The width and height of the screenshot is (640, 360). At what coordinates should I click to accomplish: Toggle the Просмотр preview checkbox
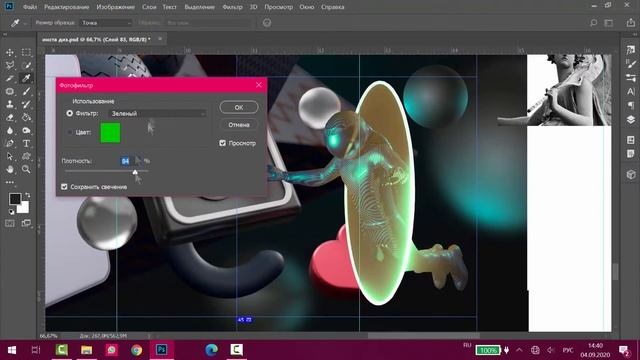coord(222,143)
